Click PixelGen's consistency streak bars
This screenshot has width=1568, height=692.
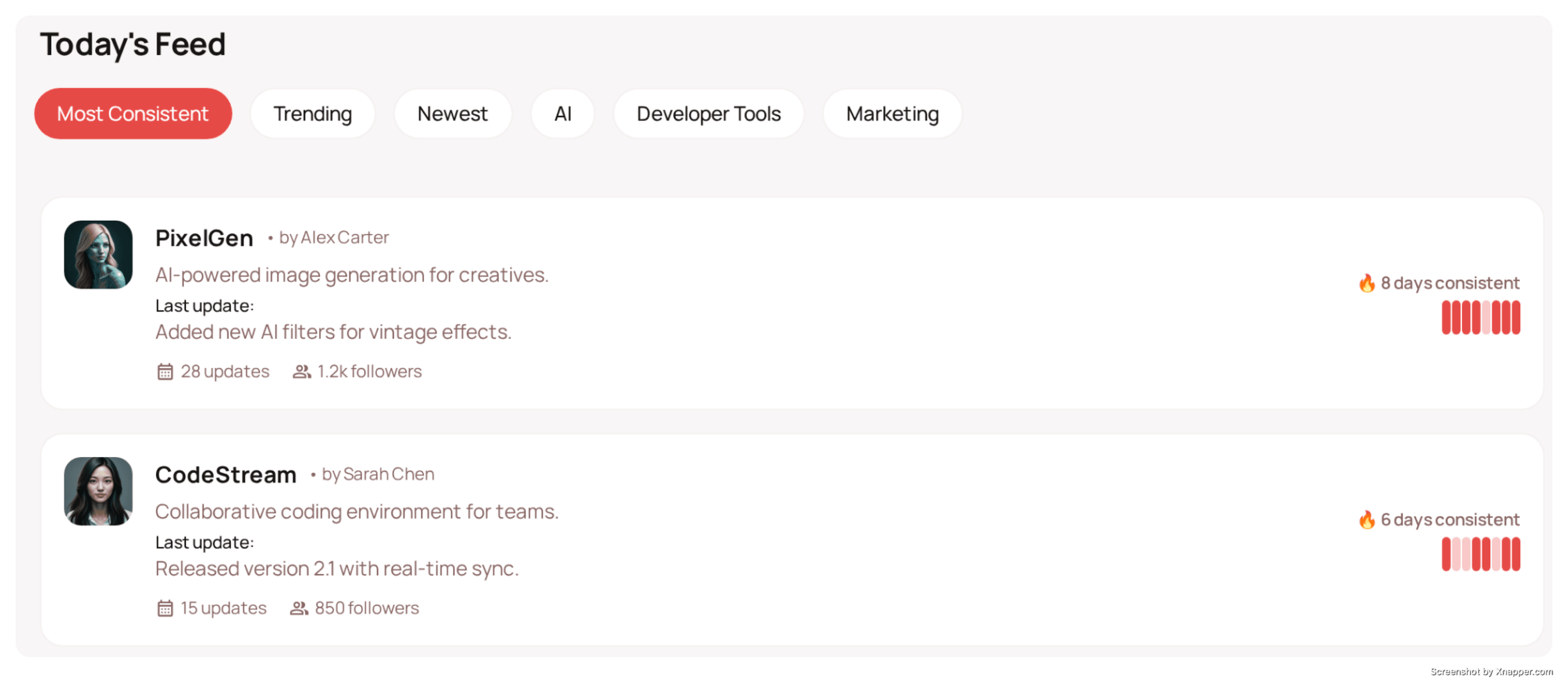[1480, 317]
